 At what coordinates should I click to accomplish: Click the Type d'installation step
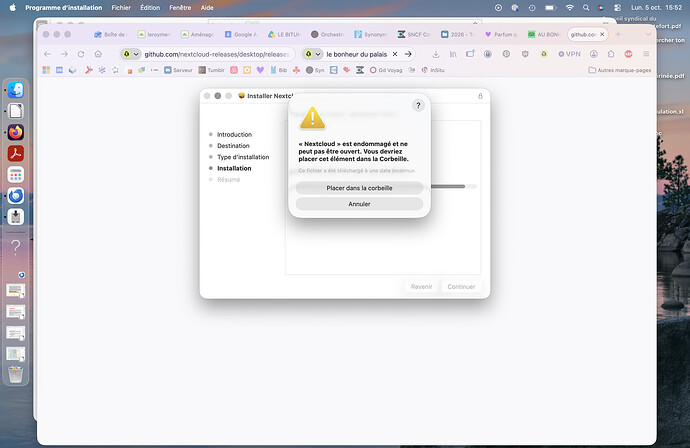(x=243, y=157)
